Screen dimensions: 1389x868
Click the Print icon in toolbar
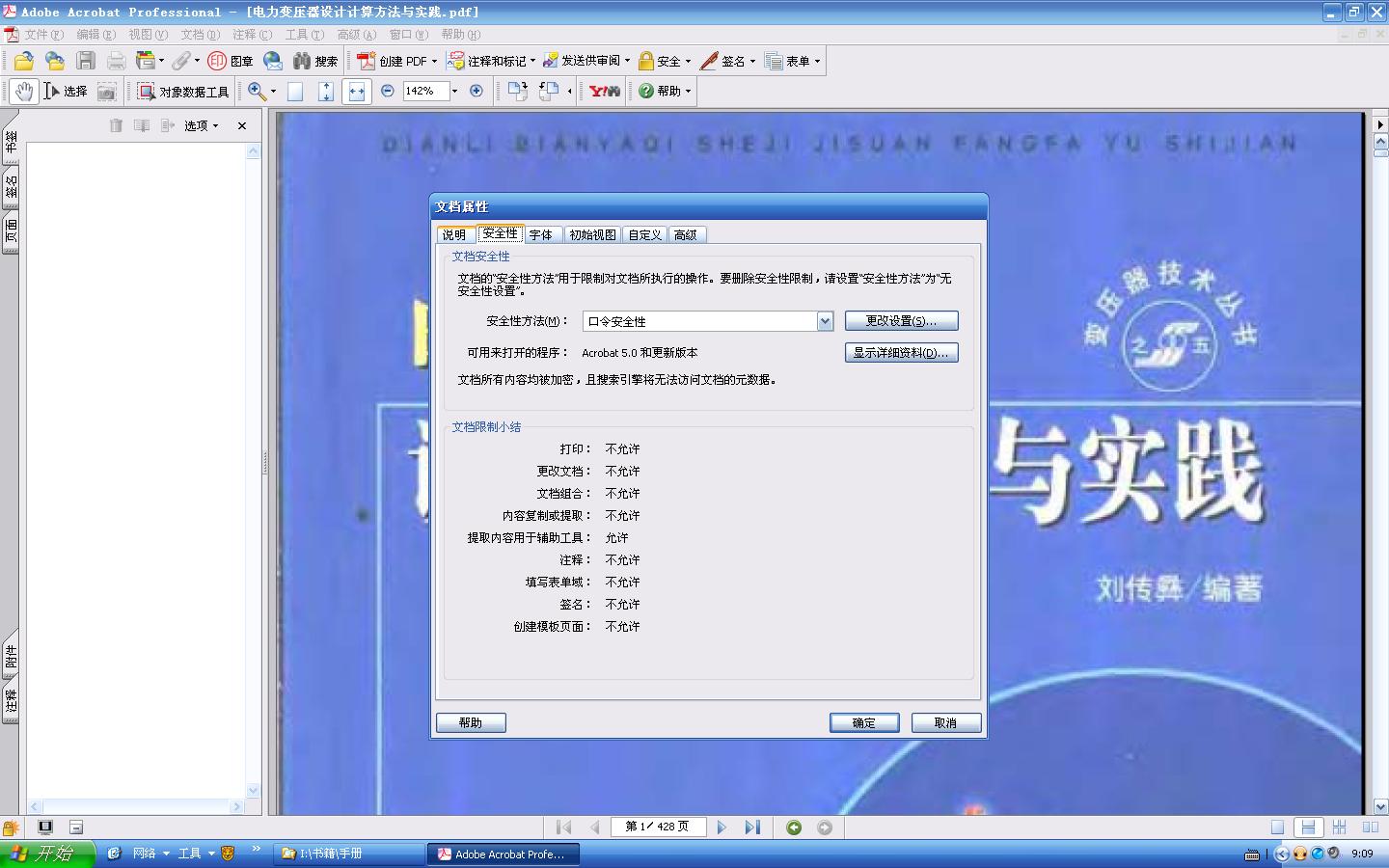tap(117, 61)
